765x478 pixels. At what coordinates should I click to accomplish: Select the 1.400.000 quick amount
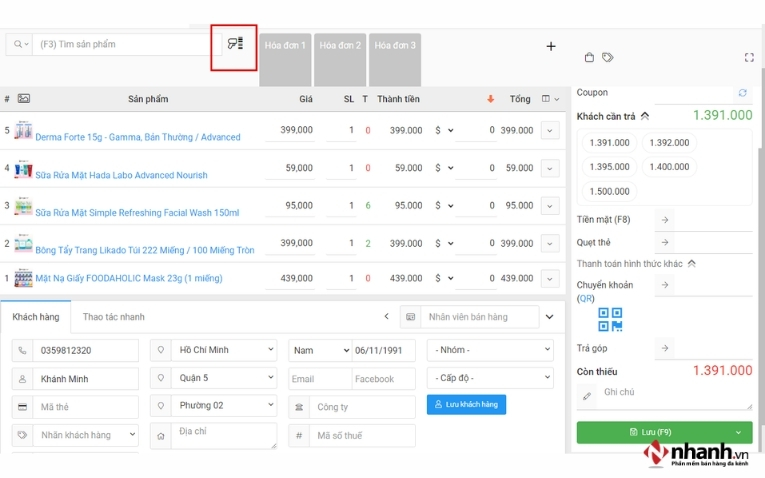[x=669, y=167]
